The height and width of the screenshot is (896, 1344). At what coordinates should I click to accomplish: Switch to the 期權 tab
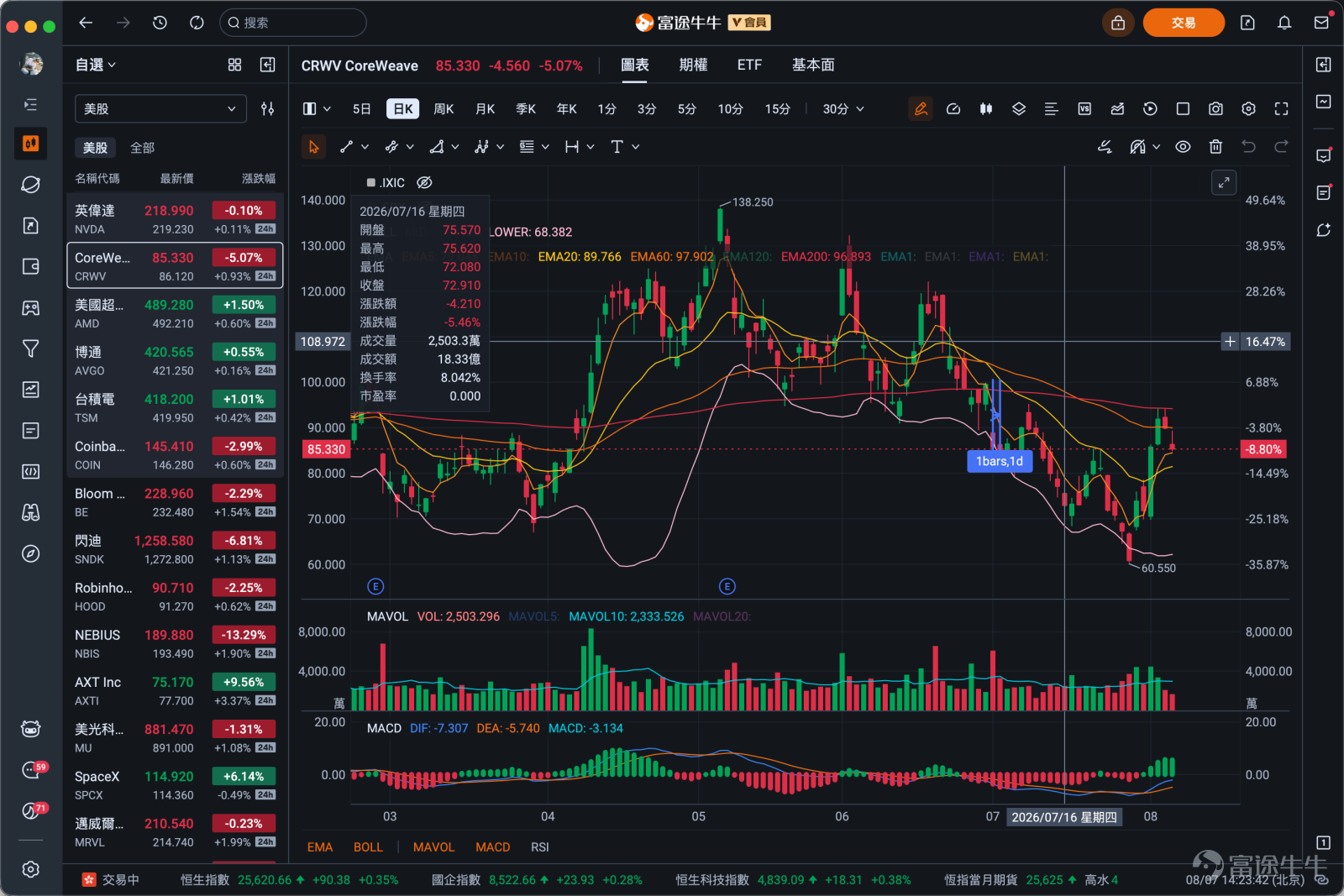(x=693, y=65)
